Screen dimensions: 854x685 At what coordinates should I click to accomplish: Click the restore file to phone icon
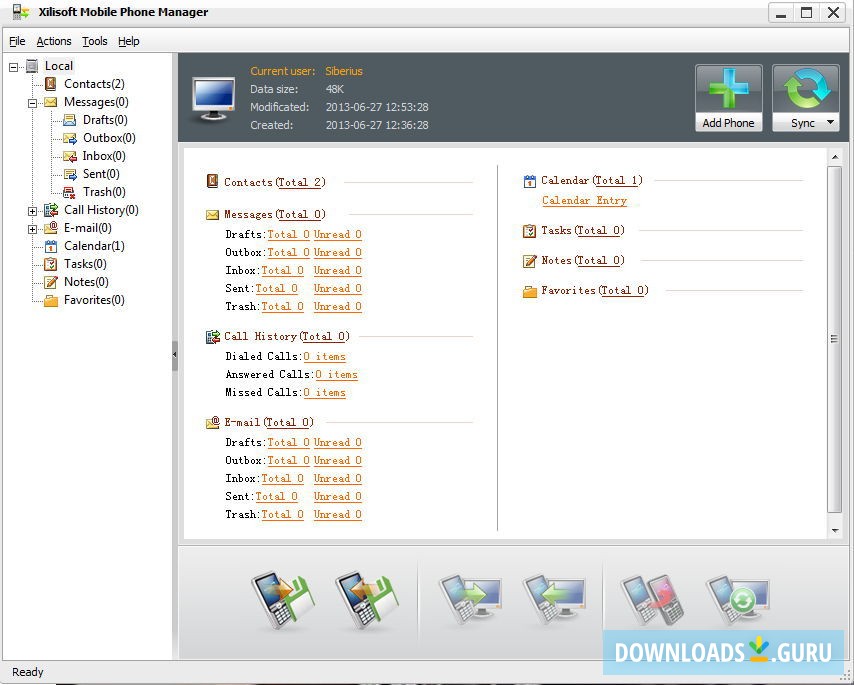[367, 600]
